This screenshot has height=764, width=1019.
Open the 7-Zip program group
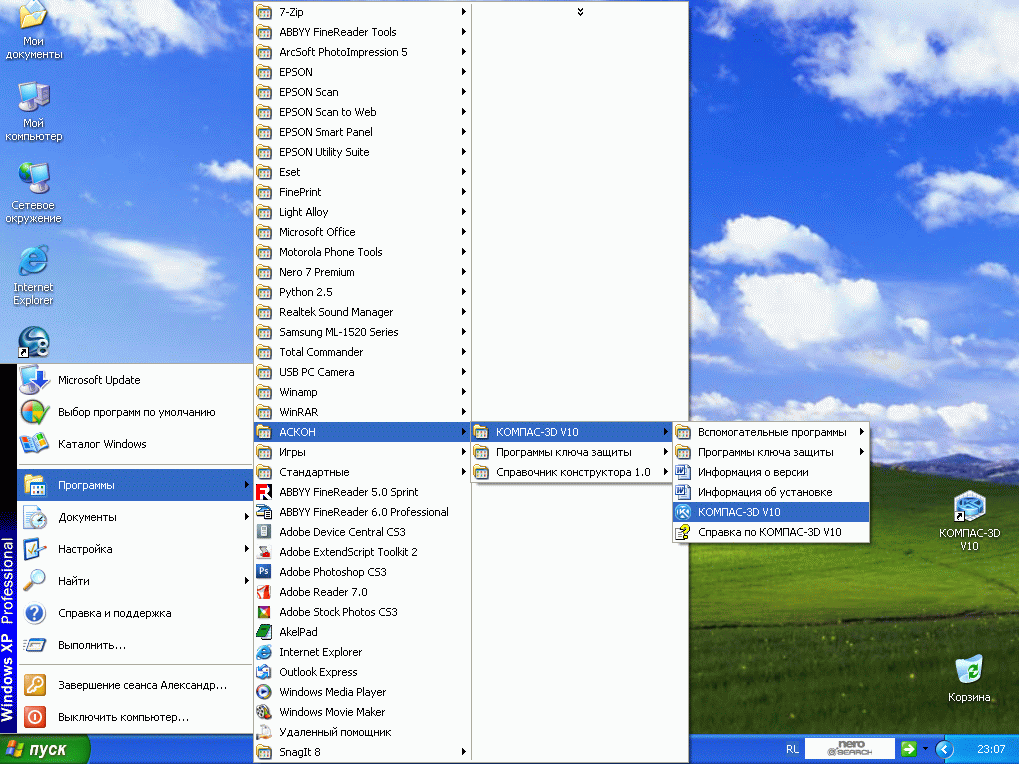(362, 12)
